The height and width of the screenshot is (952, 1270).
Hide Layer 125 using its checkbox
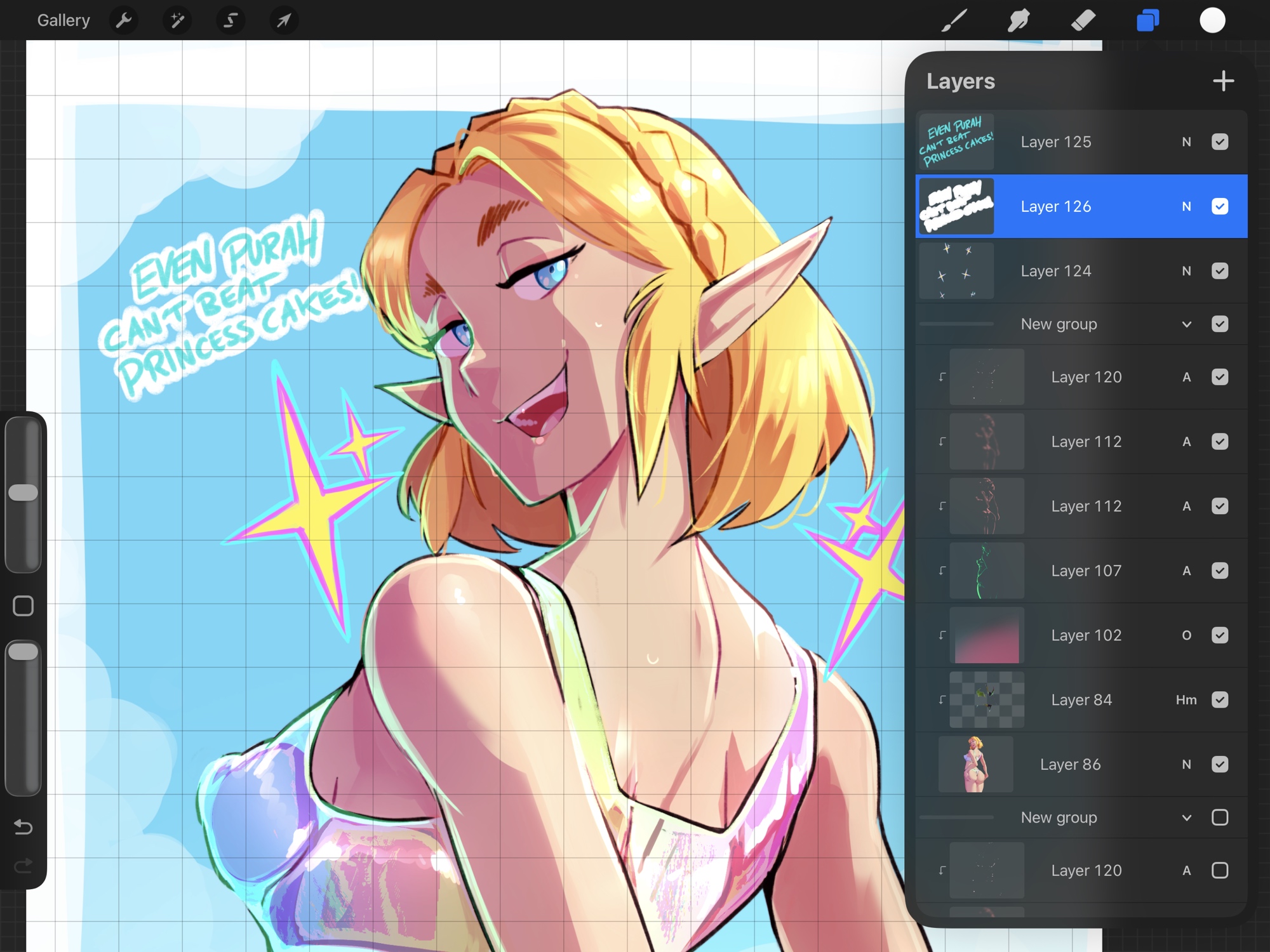(x=1220, y=142)
